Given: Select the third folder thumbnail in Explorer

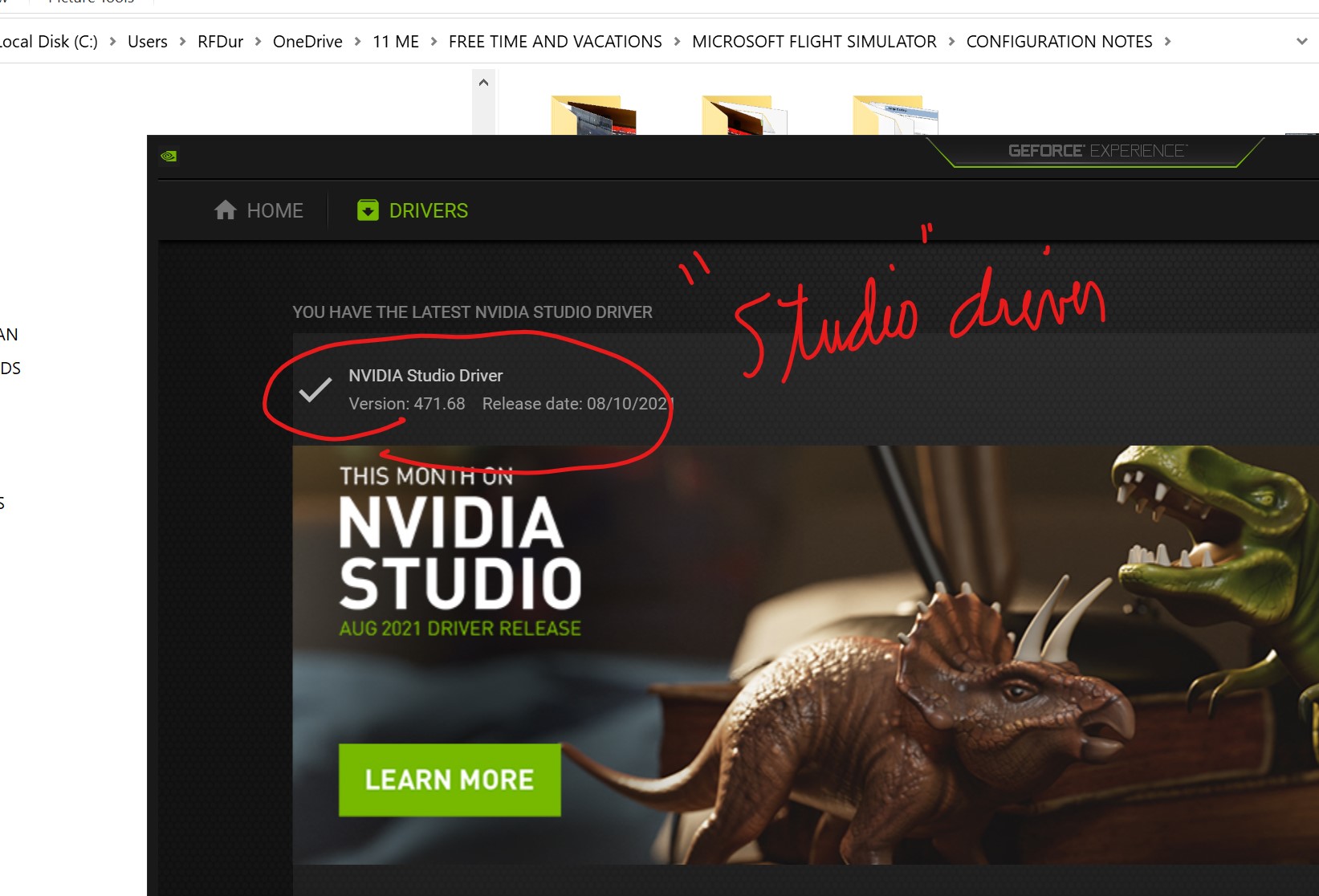Looking at the screenshot, I should [x=895, y=115].
